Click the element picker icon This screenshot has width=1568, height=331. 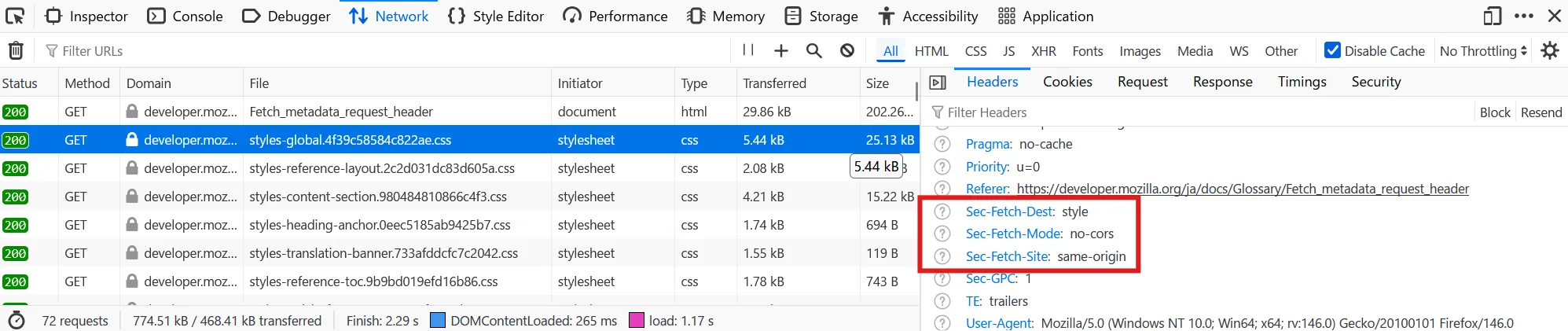pos(15,16)
